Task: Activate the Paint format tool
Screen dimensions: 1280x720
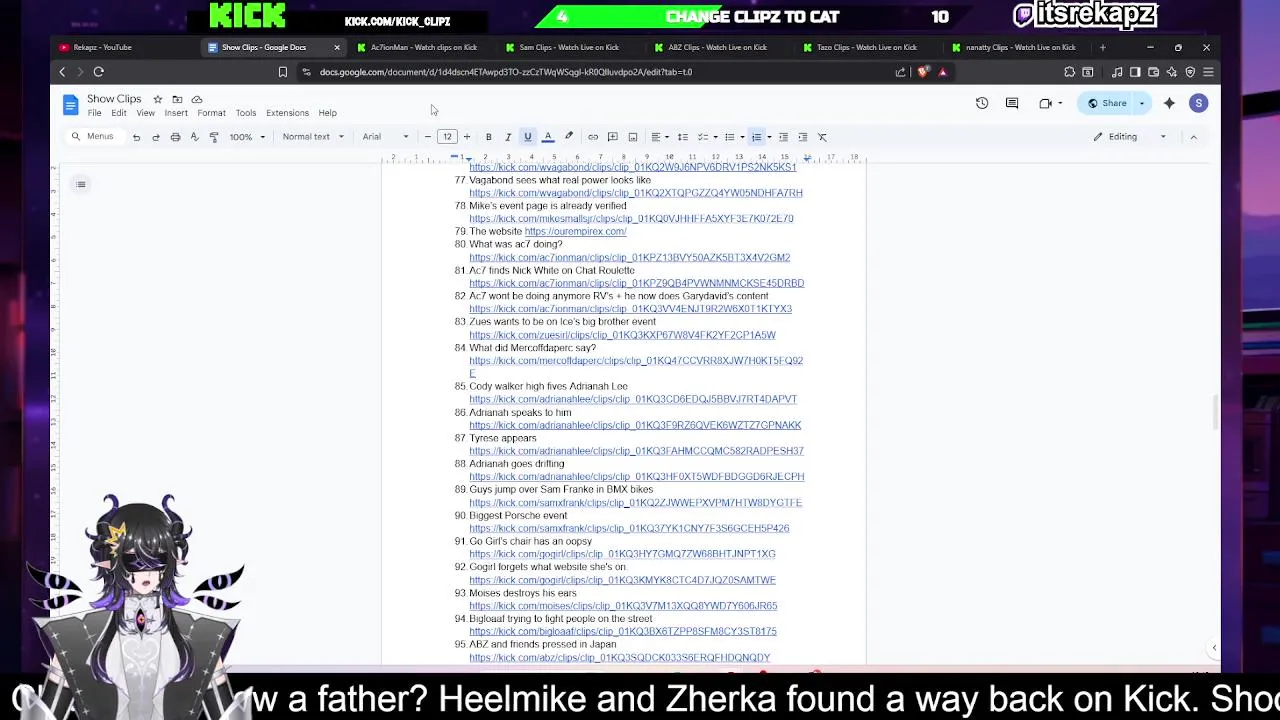Action: [214, 137]
